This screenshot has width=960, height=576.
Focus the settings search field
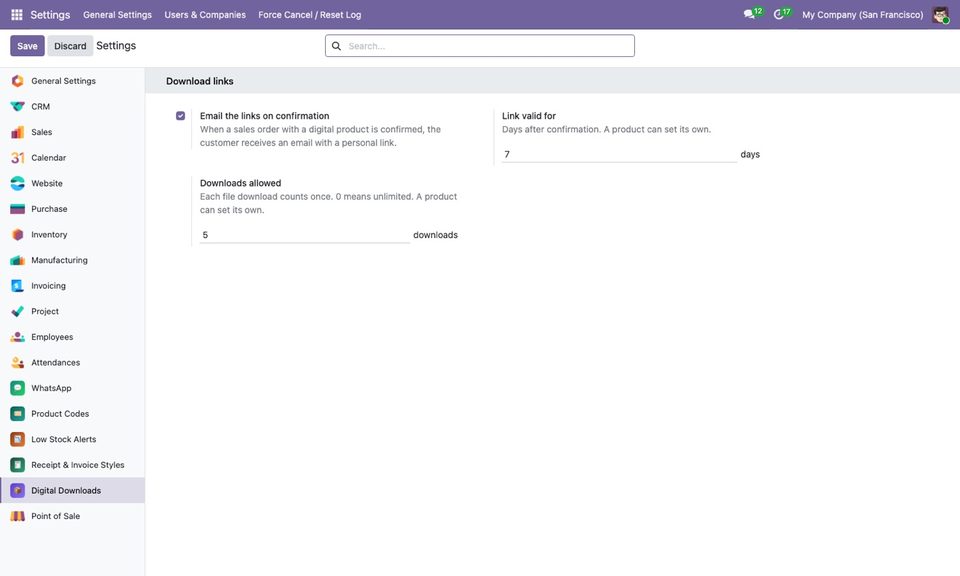[479, 46]
